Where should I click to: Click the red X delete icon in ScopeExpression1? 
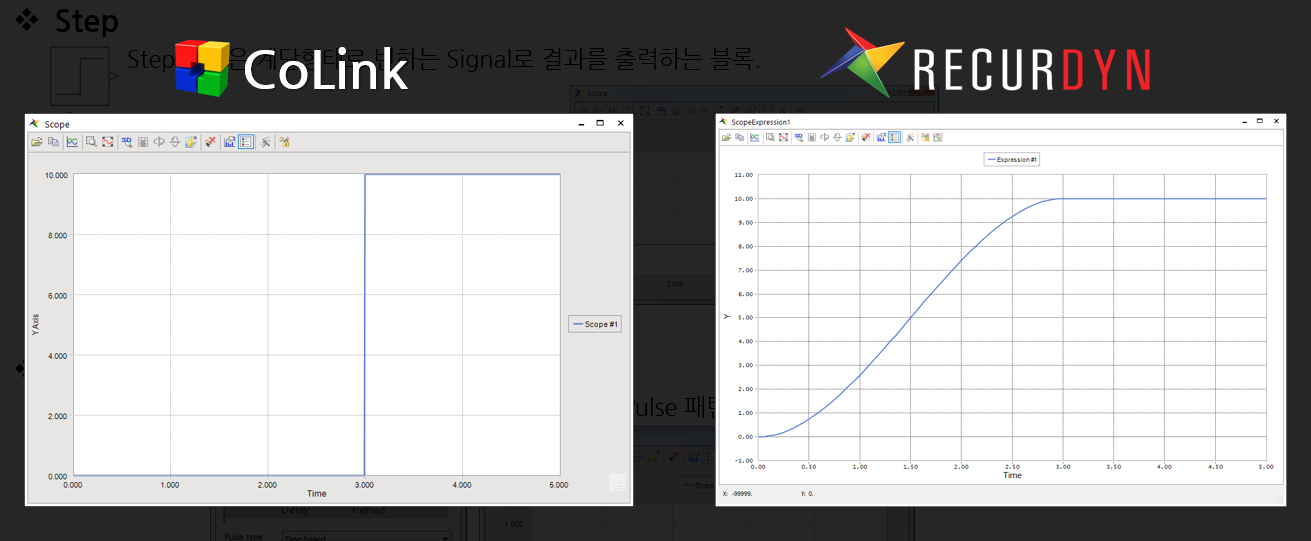click(x=866, y=137)
